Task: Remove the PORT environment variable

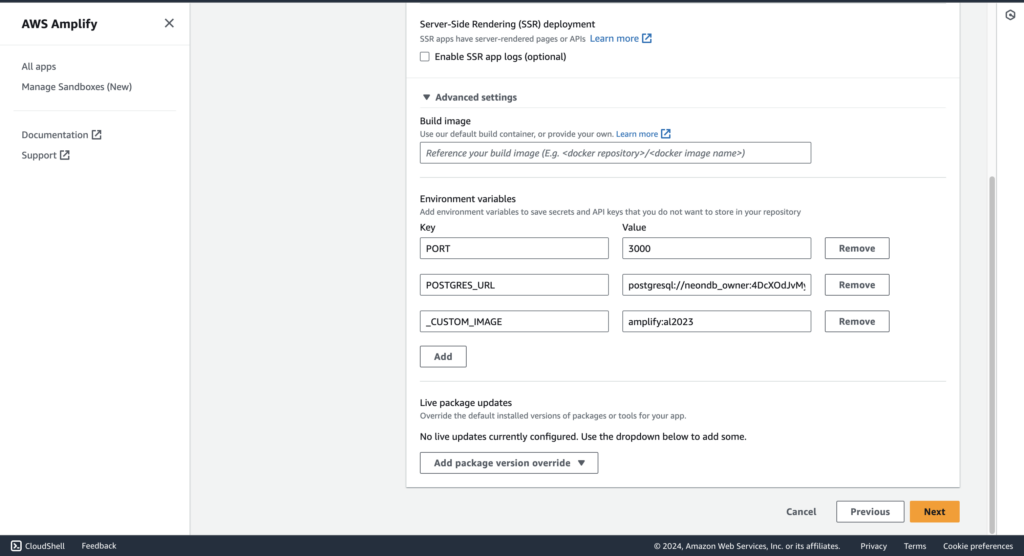Action: pyautogui.click(x=857, y=248)
